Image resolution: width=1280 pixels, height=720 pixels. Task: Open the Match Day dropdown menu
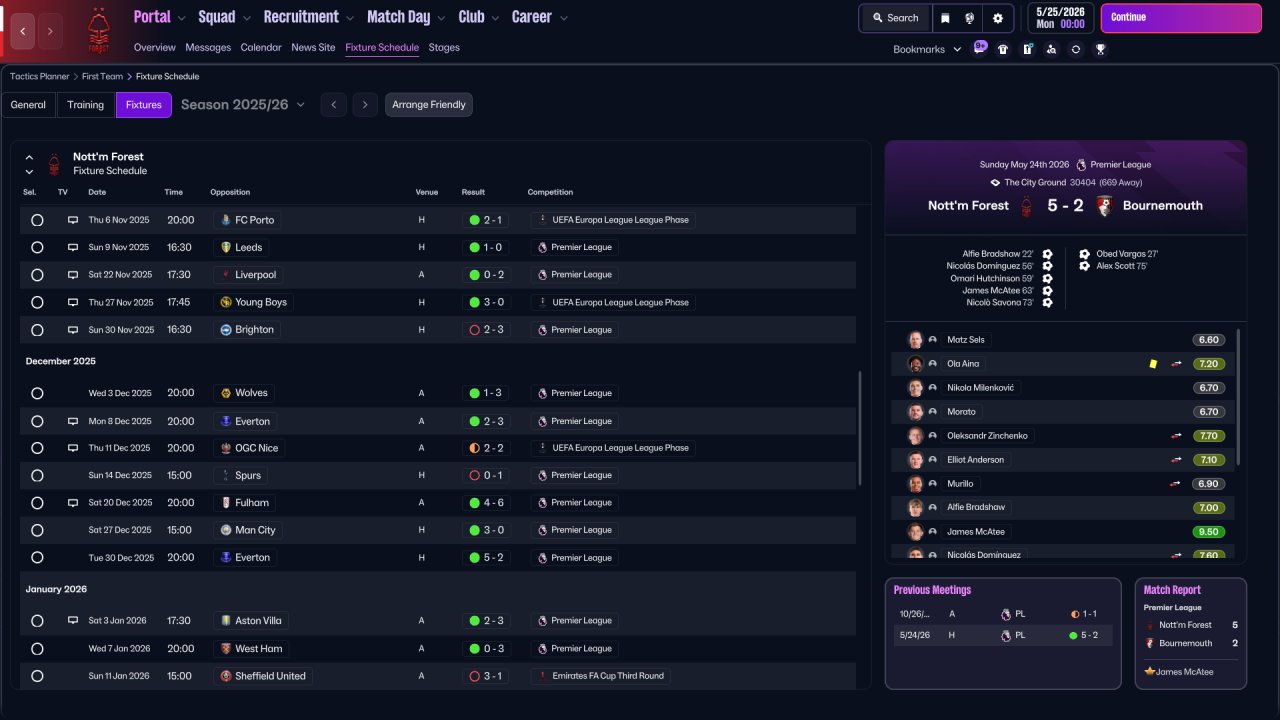pyautogui.click(x=407, y=17)
